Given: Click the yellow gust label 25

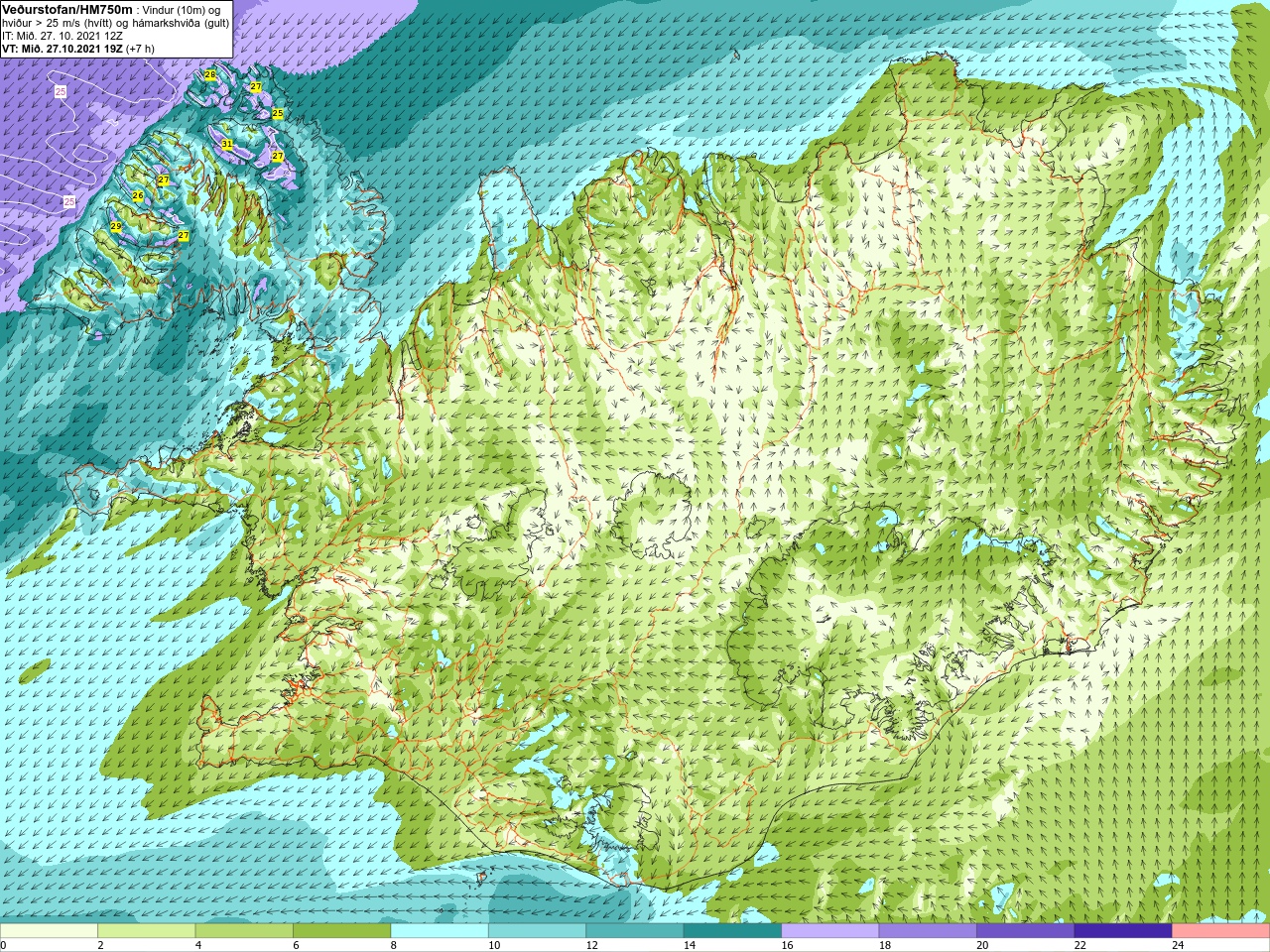Looking at the screenshot, I should tap(278, 114).
